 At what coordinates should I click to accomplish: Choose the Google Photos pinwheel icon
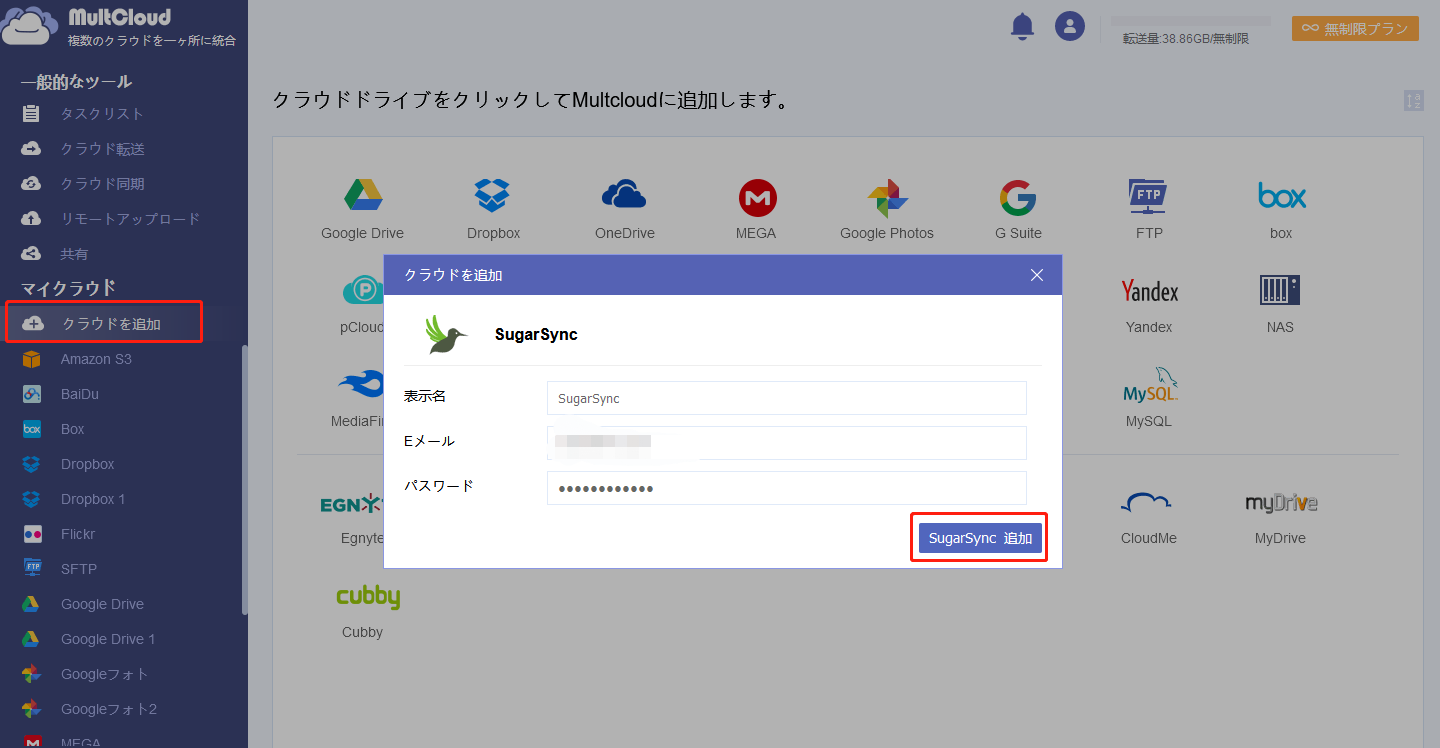[887, 198]
